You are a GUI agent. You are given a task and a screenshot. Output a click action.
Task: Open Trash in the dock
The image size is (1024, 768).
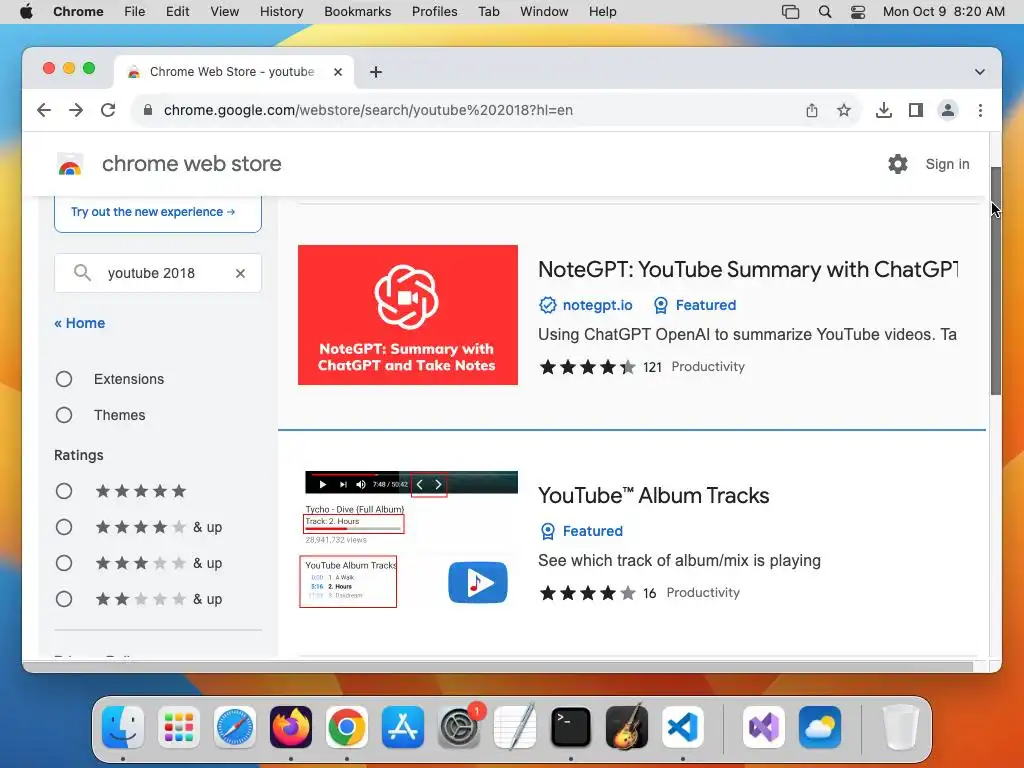(x=900, y=727)
